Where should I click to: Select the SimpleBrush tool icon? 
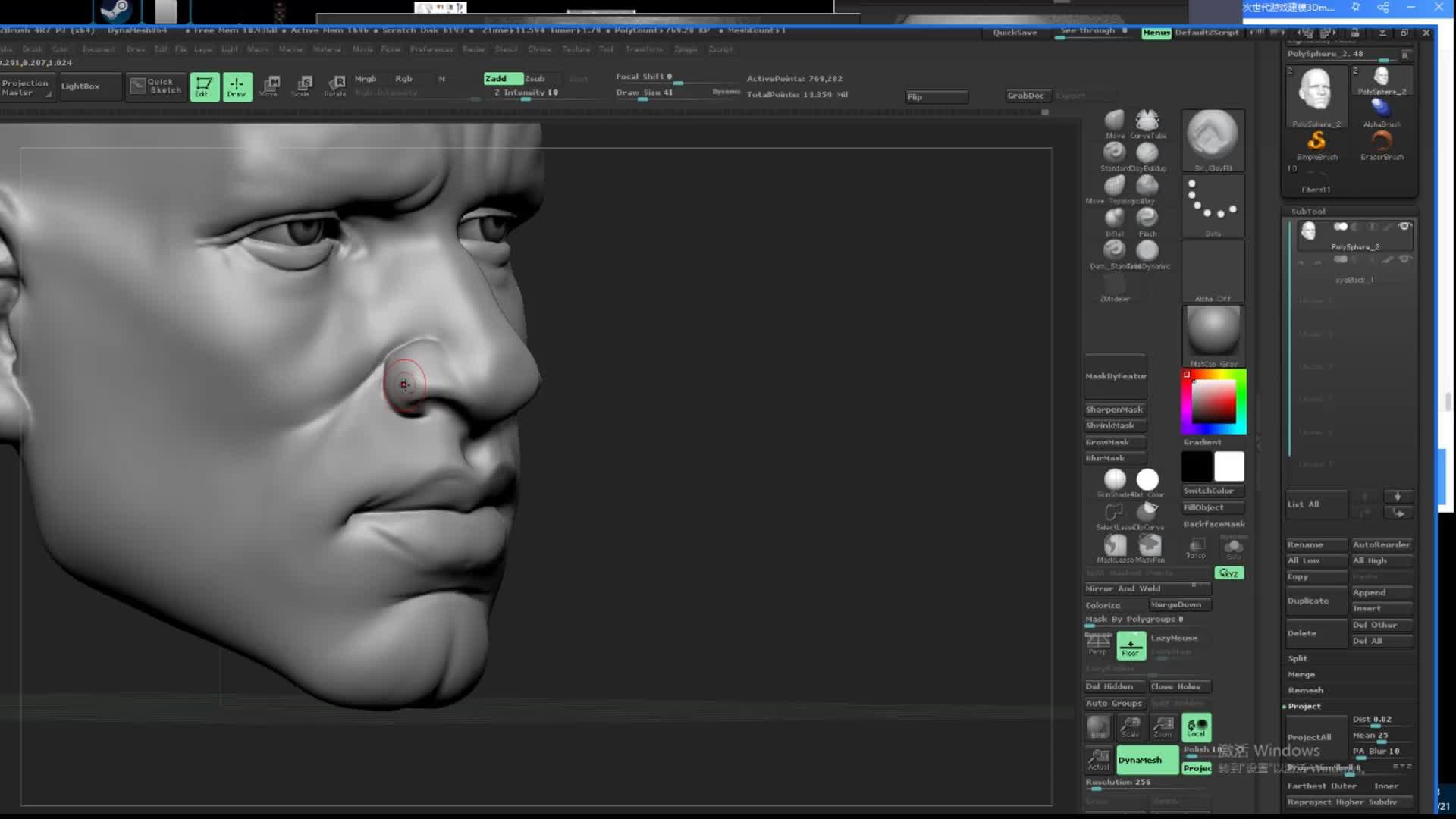click(1316, 143)
